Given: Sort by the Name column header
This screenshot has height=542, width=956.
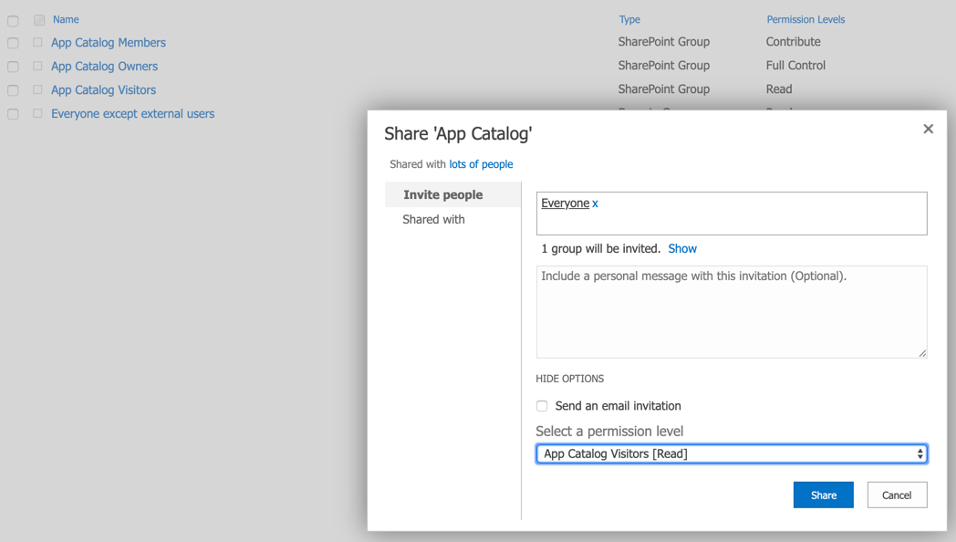Looking at the screenshot, I should pos(66,20).
